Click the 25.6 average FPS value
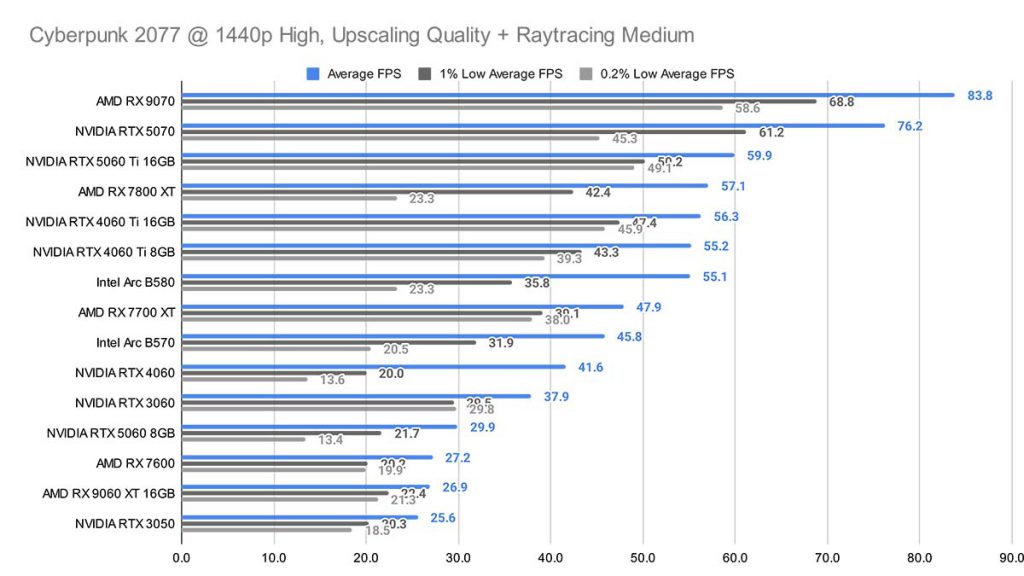The image size is (1024, 576). click(x=443, y=518)
